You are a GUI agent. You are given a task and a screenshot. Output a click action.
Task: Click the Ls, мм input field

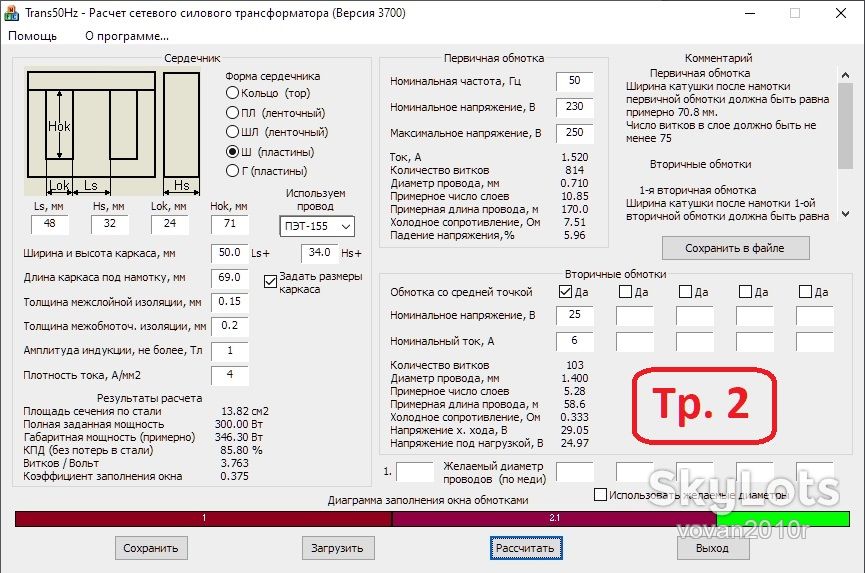click(x=50, y=224)
